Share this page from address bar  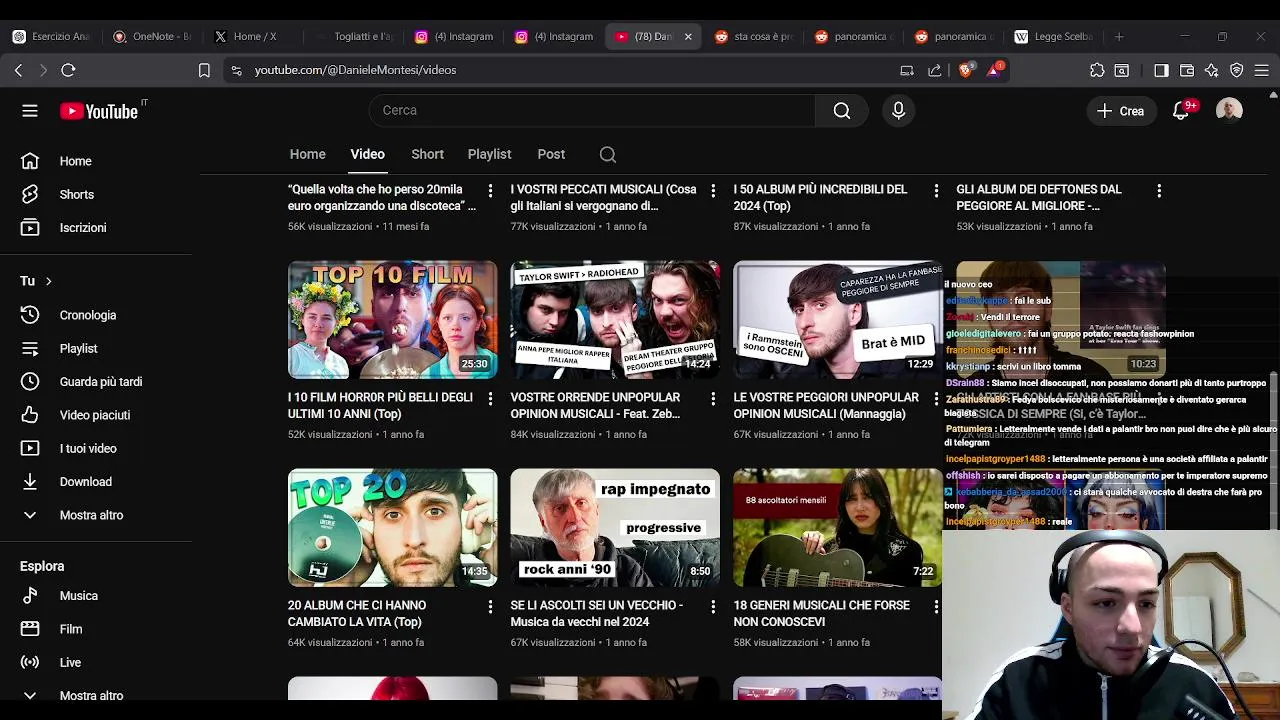click(934, 70)
